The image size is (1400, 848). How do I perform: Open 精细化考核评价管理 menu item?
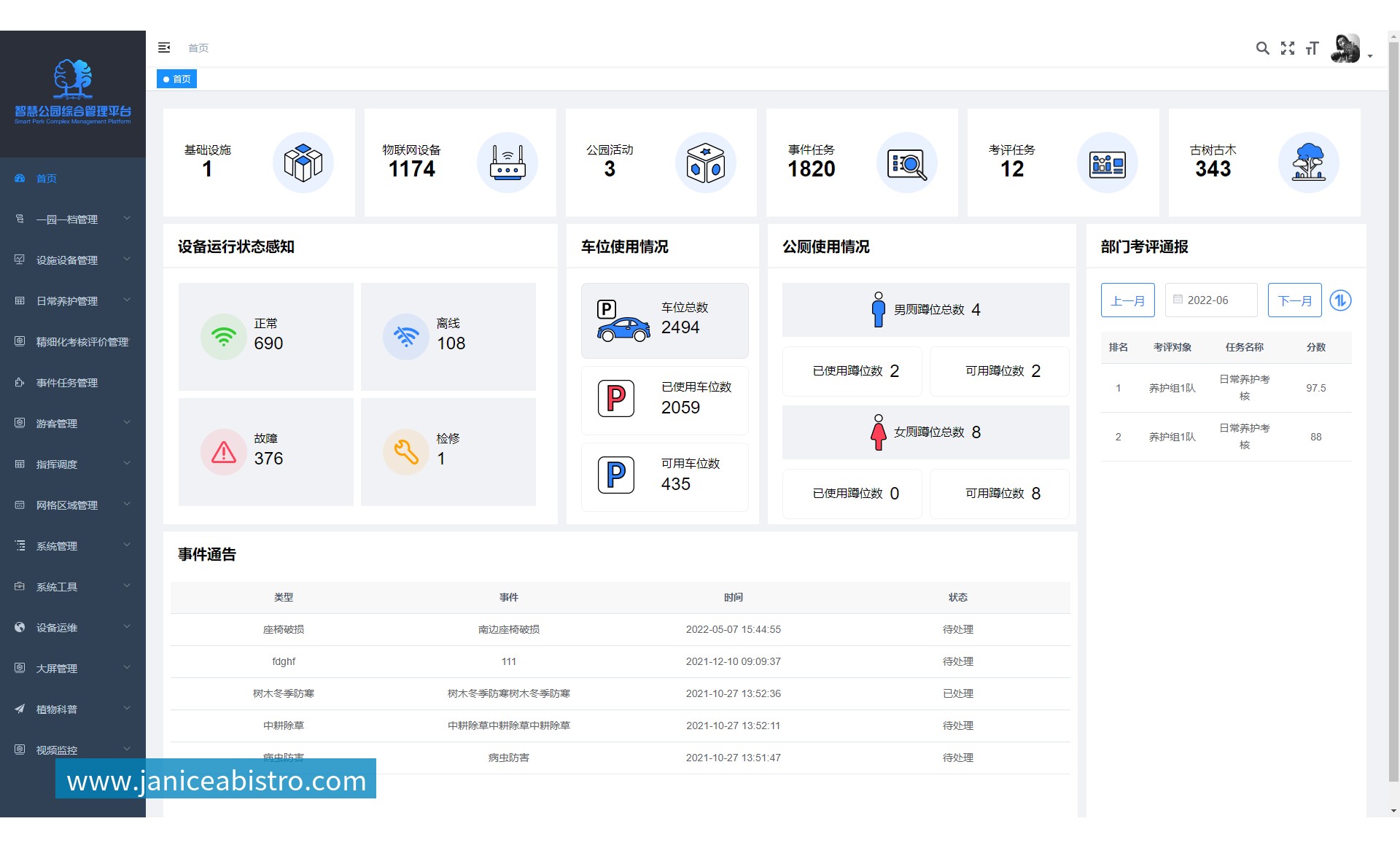click(x=73, y=342)
